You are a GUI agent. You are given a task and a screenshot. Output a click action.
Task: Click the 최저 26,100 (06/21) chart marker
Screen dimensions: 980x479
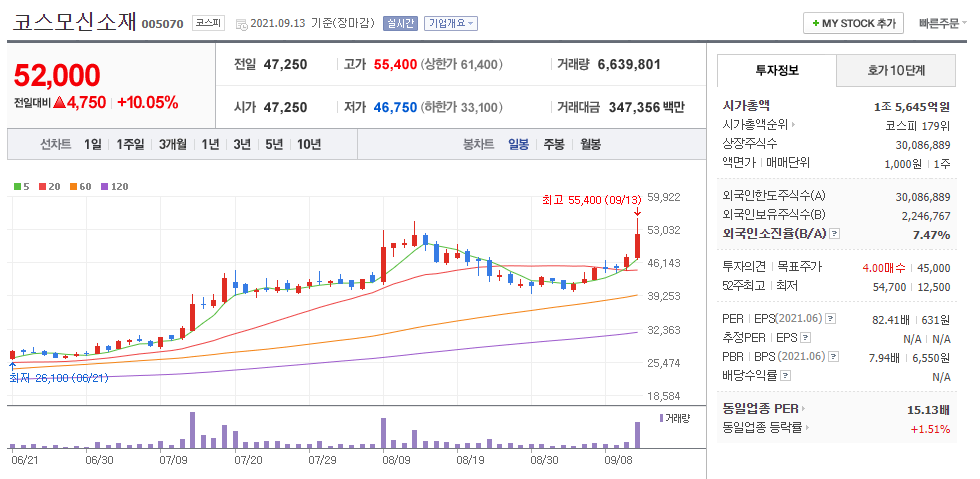click(59, 378)
